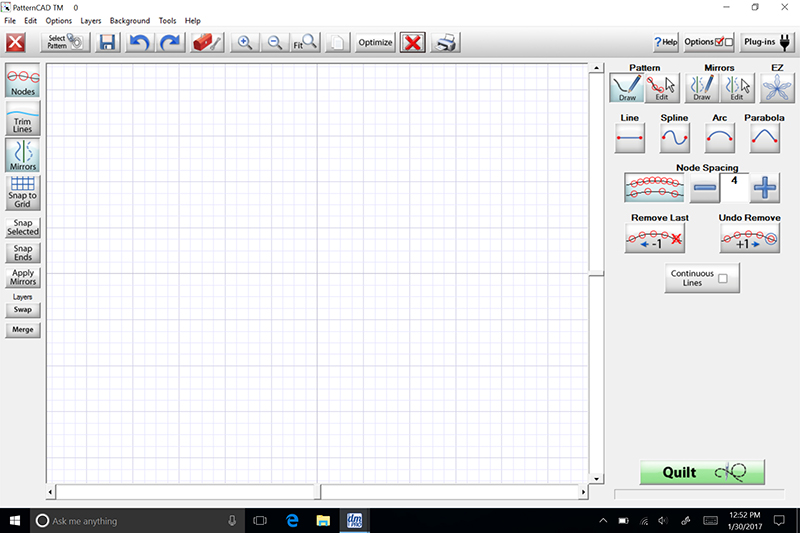800x533 pixels.
Task: Select the Line drawing tool
Action: [x=630, y=137]
